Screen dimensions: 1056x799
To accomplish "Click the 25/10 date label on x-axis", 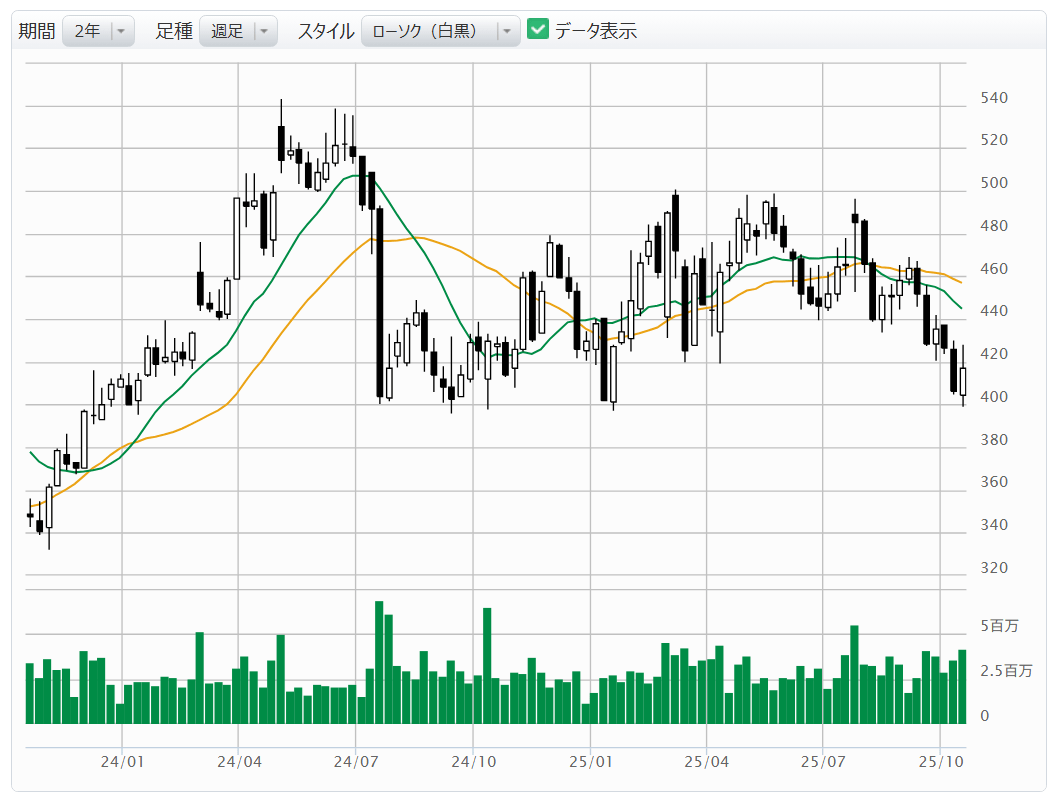I will pyautogui.click(x=940, y=761).
